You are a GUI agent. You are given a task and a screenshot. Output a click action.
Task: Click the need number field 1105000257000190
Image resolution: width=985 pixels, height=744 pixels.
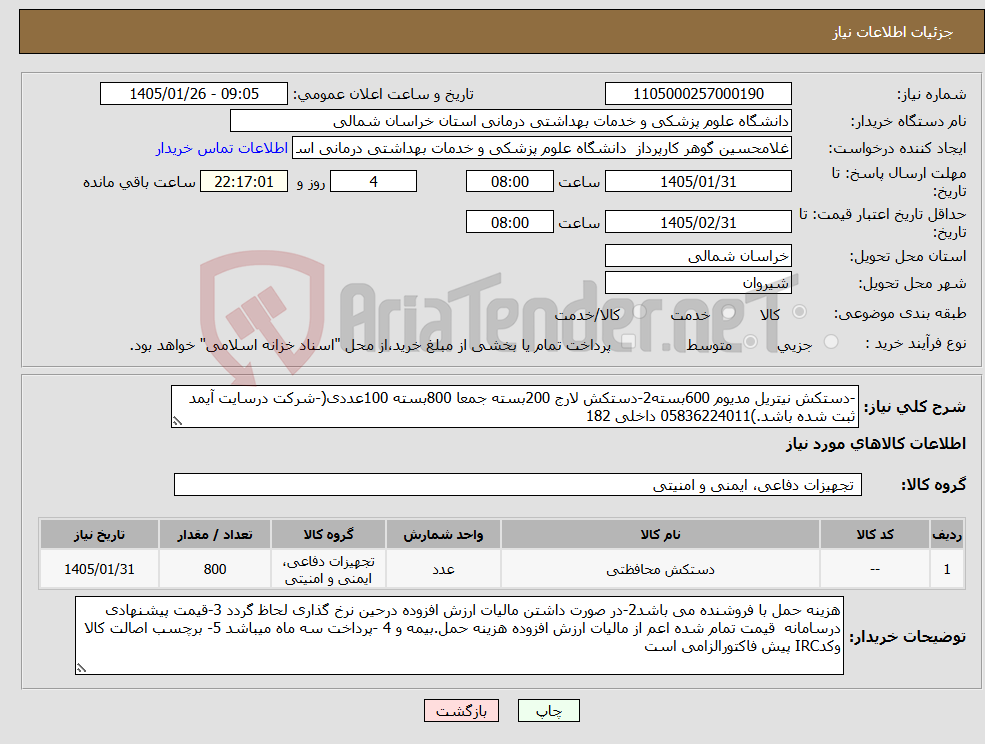(x=698, y=94)
